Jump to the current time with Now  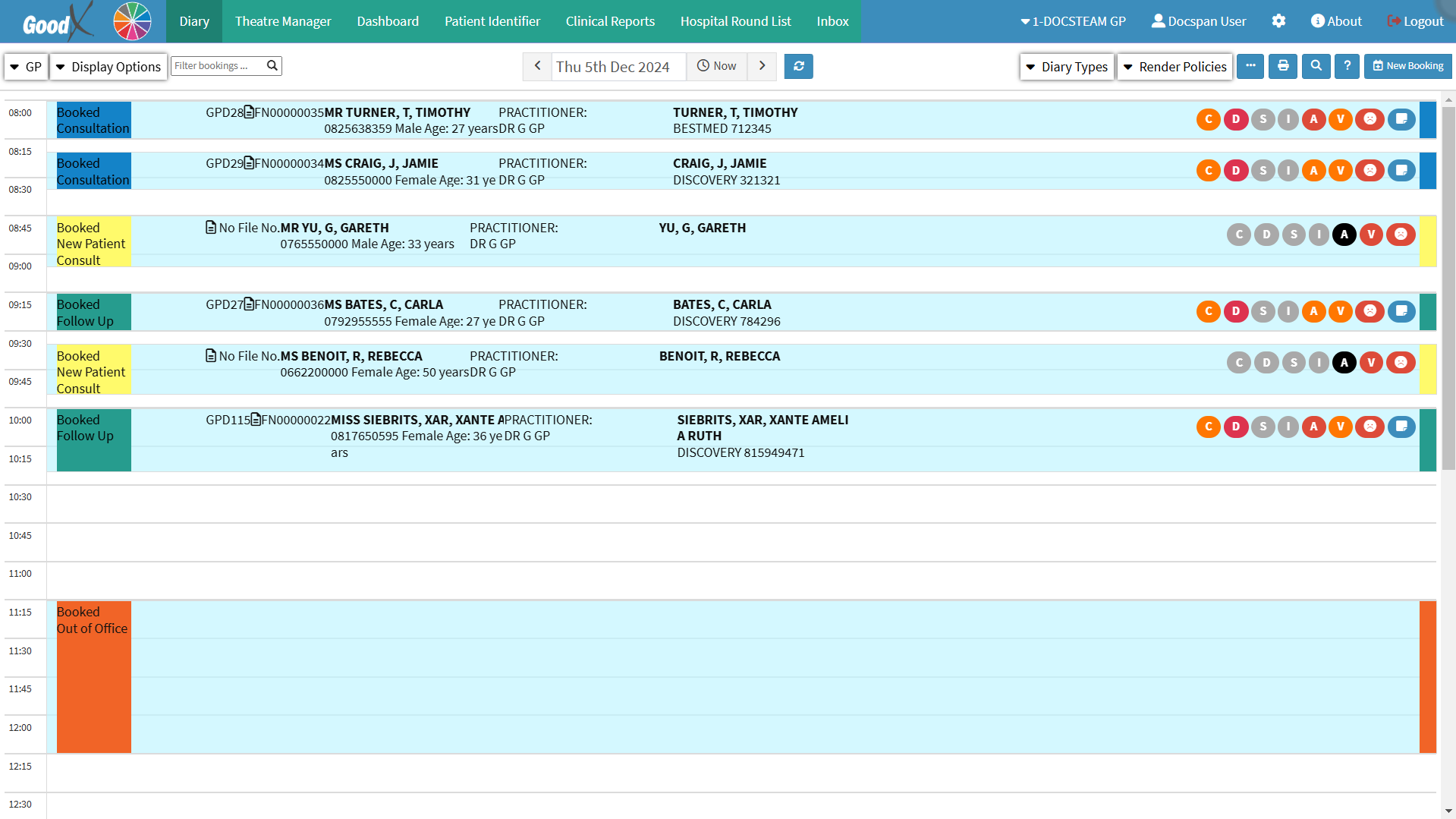[717, 67]
